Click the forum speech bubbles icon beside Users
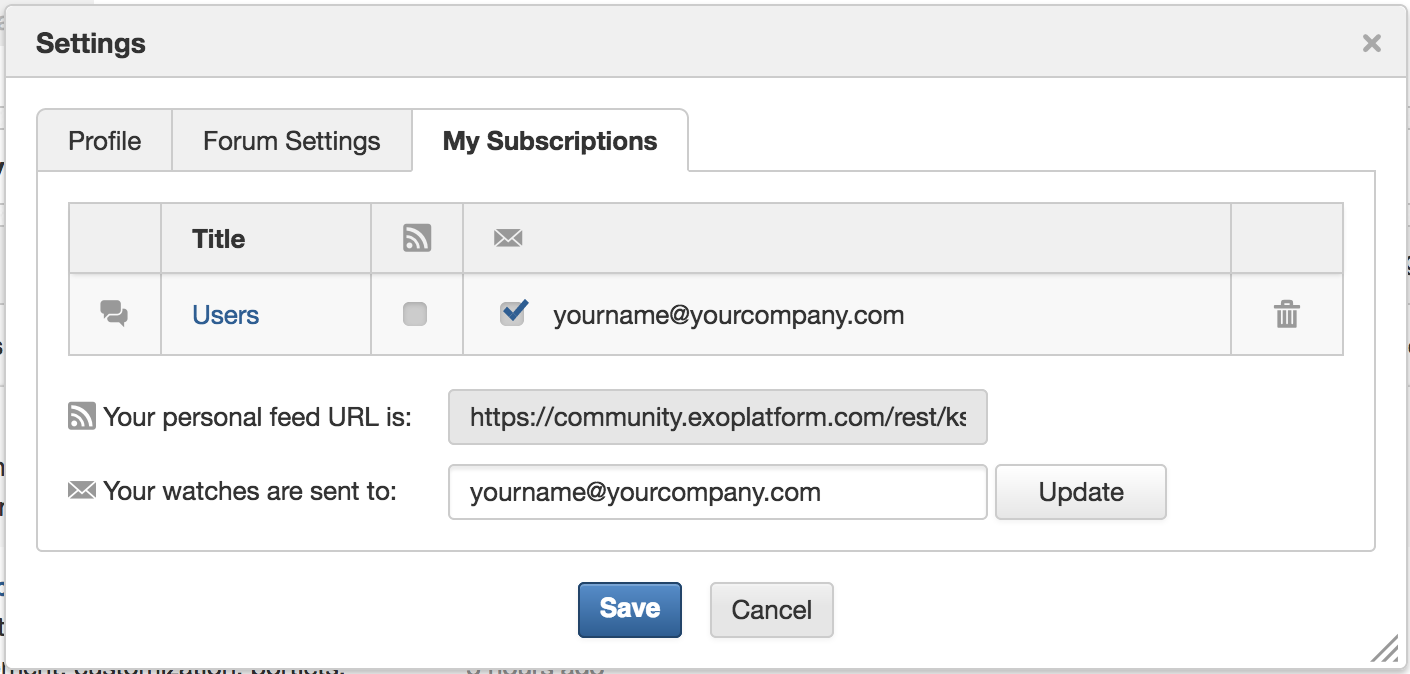 pos(115,314)
